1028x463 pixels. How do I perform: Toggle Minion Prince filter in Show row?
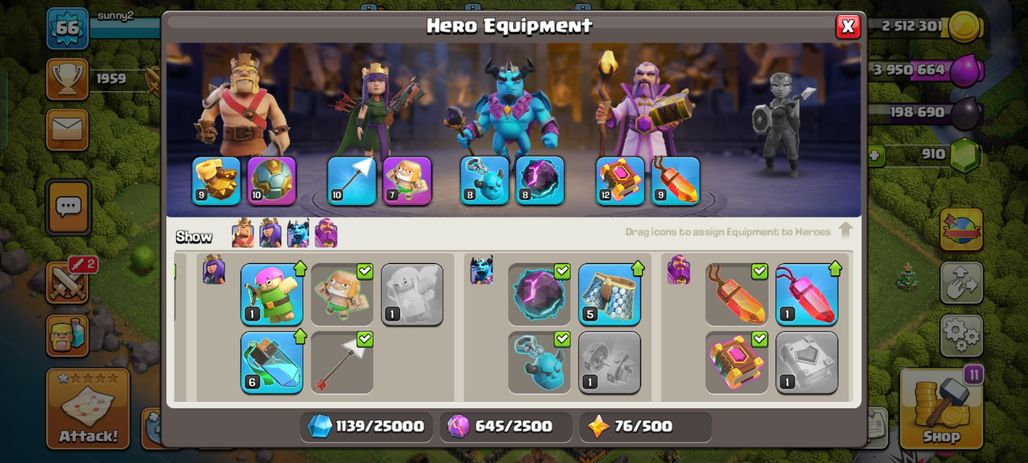pos(298,234)
